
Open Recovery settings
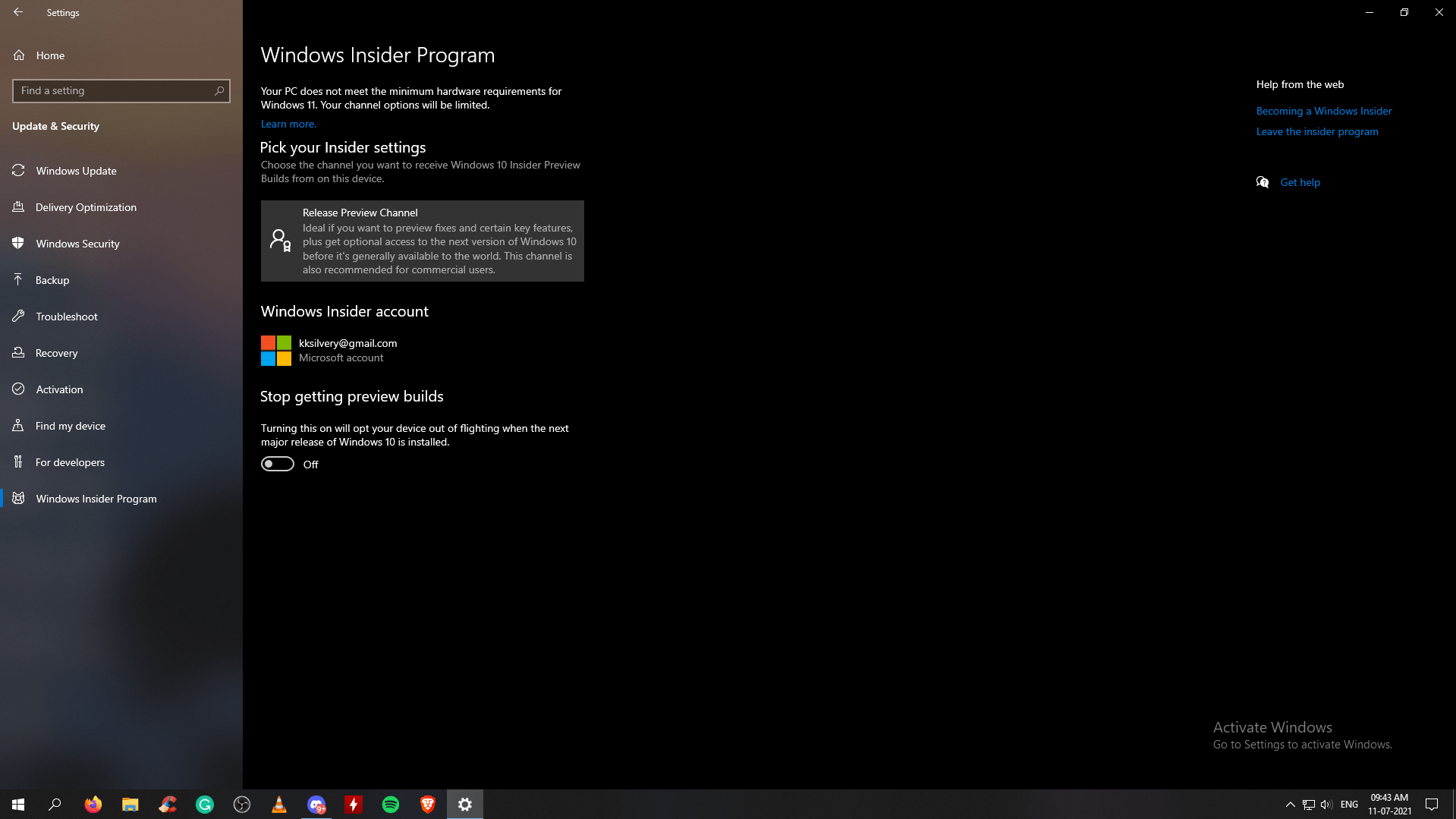(121, 353)
